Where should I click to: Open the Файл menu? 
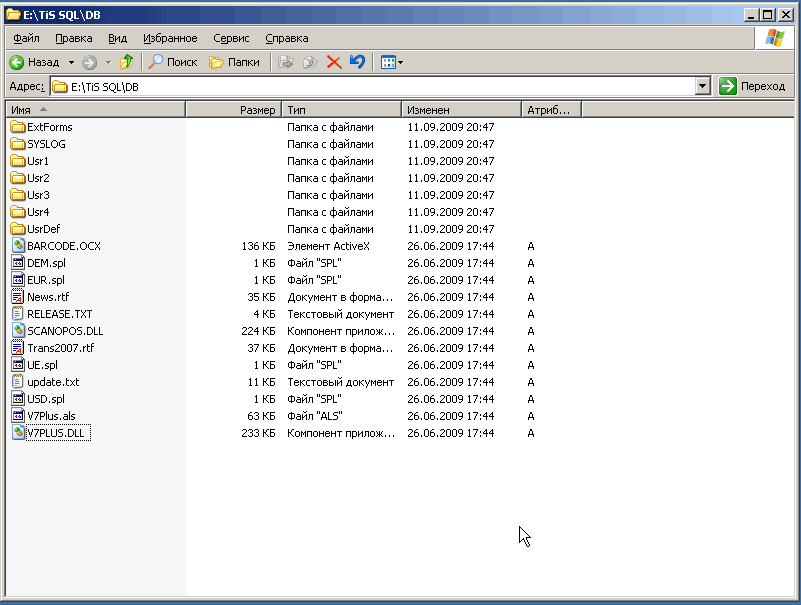pyautogui.click(x=27, y=38)
